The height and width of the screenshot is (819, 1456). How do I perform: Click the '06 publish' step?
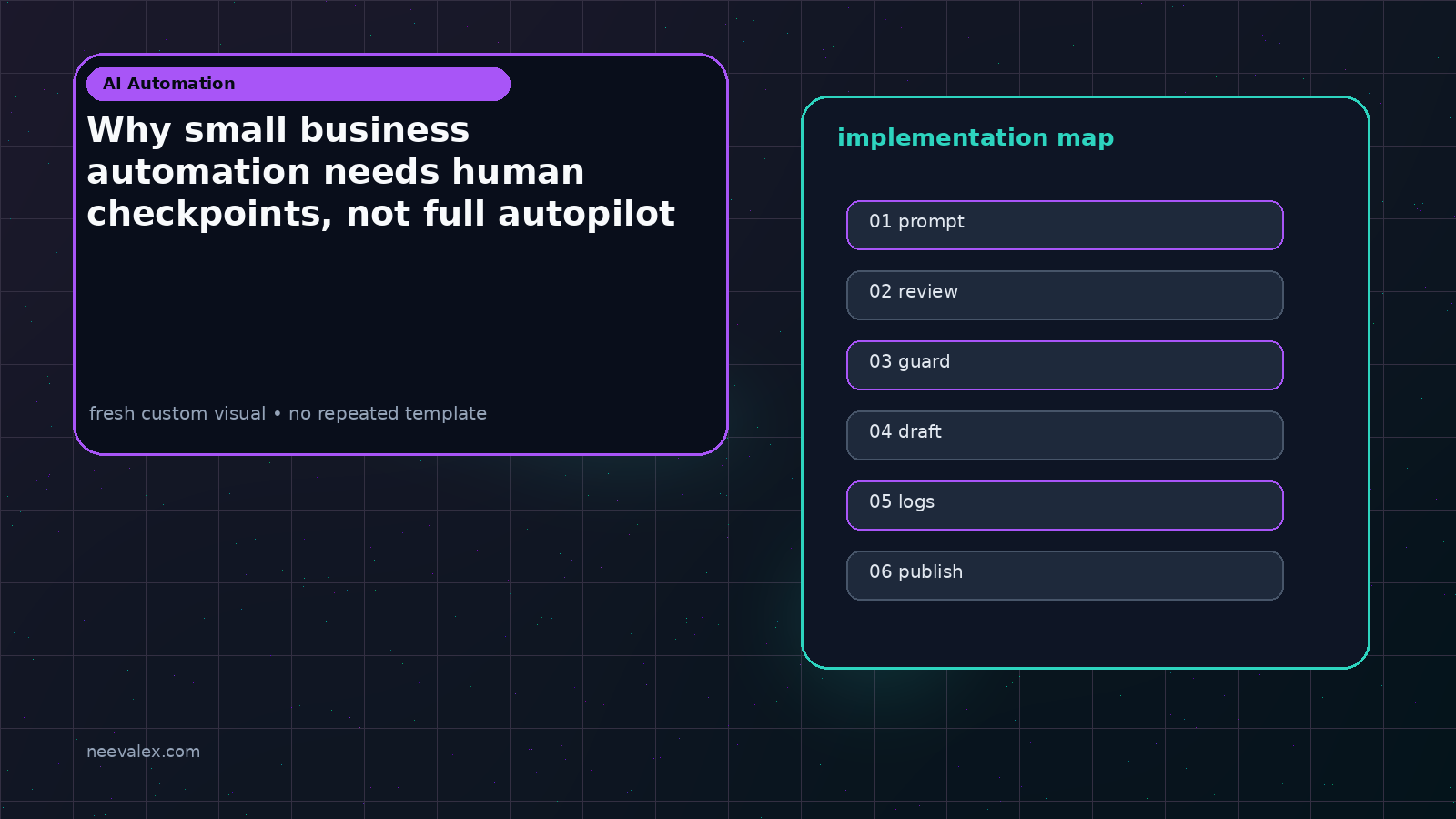(x=1065, y=575)
